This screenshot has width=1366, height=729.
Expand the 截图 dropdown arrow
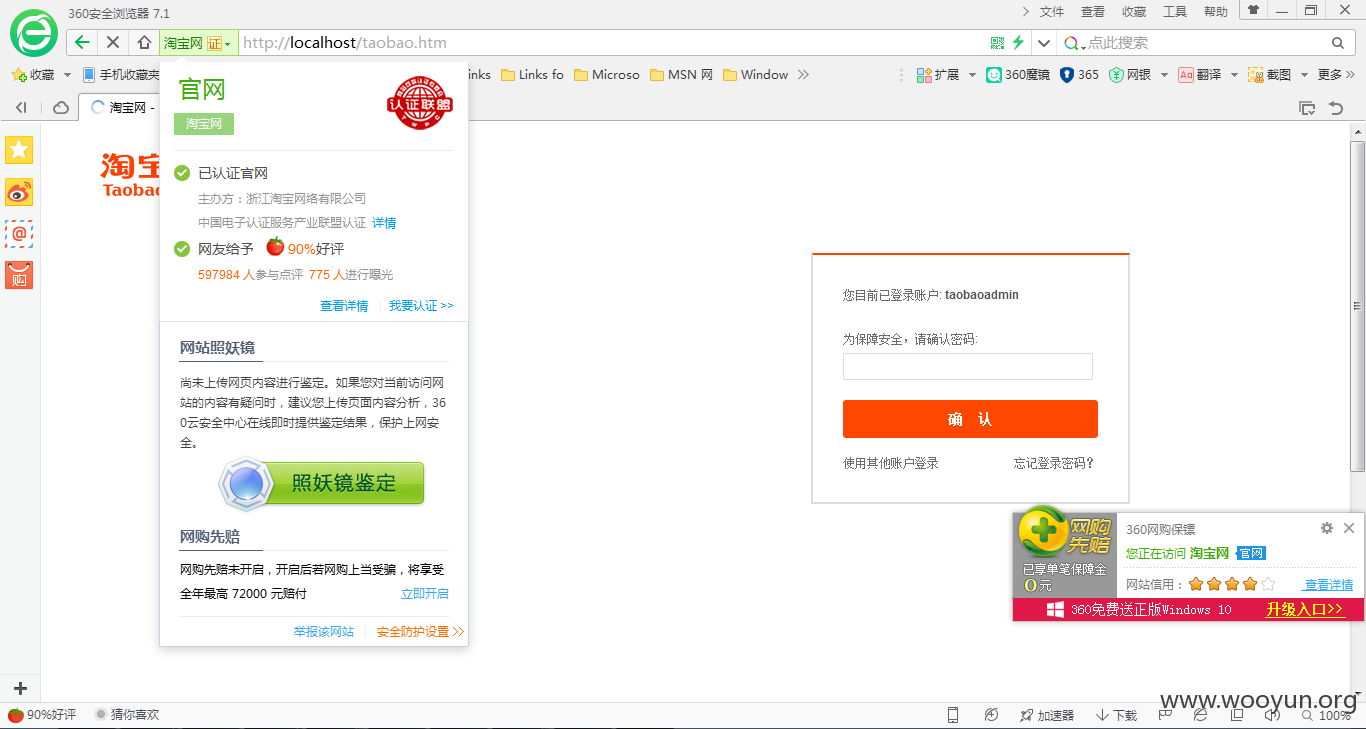pos(1304,75)
